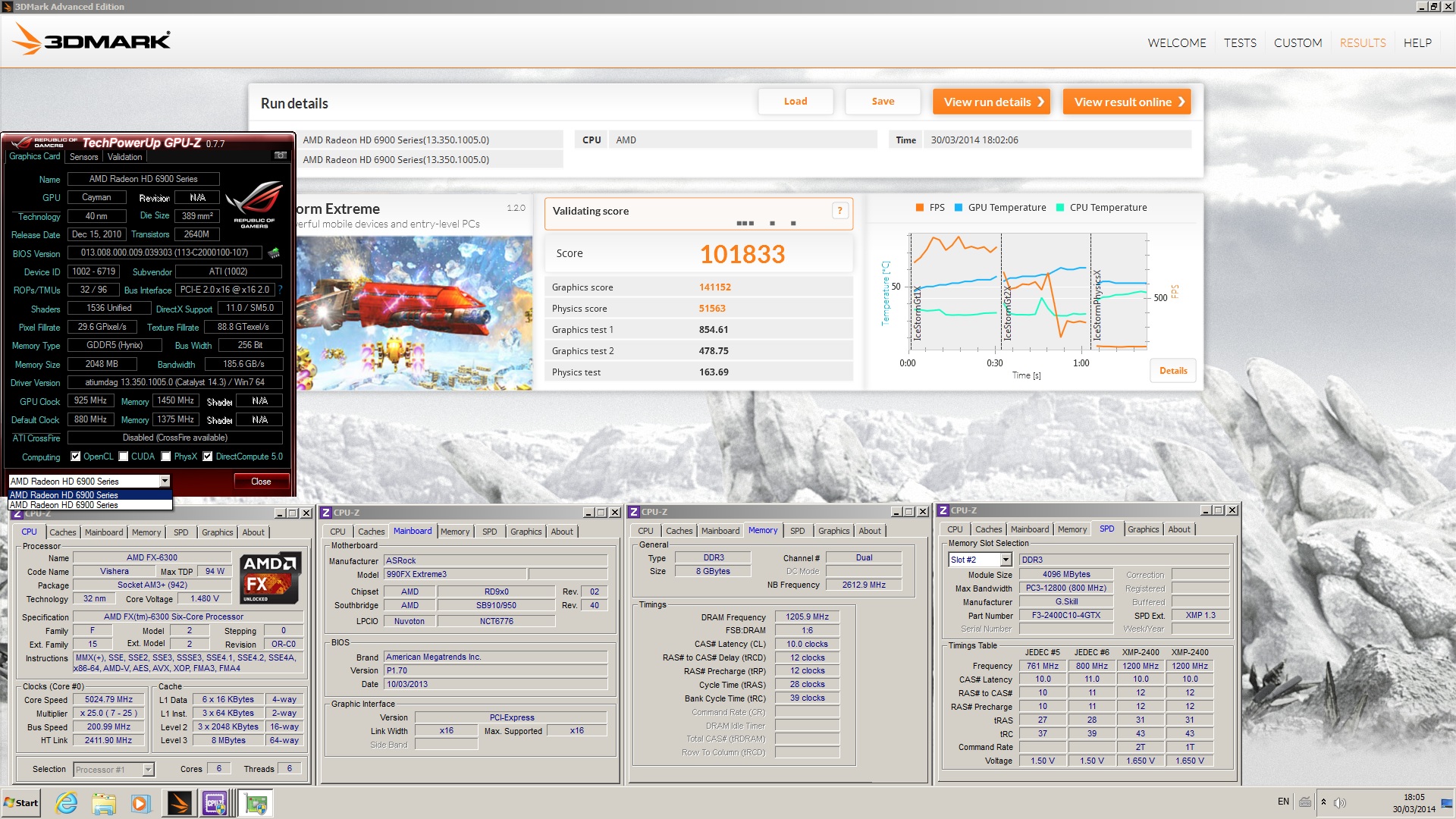Click the EN language indicator in taskbar
The width and height of the screenshot is (1456, 819).
tap(1283, 802)
